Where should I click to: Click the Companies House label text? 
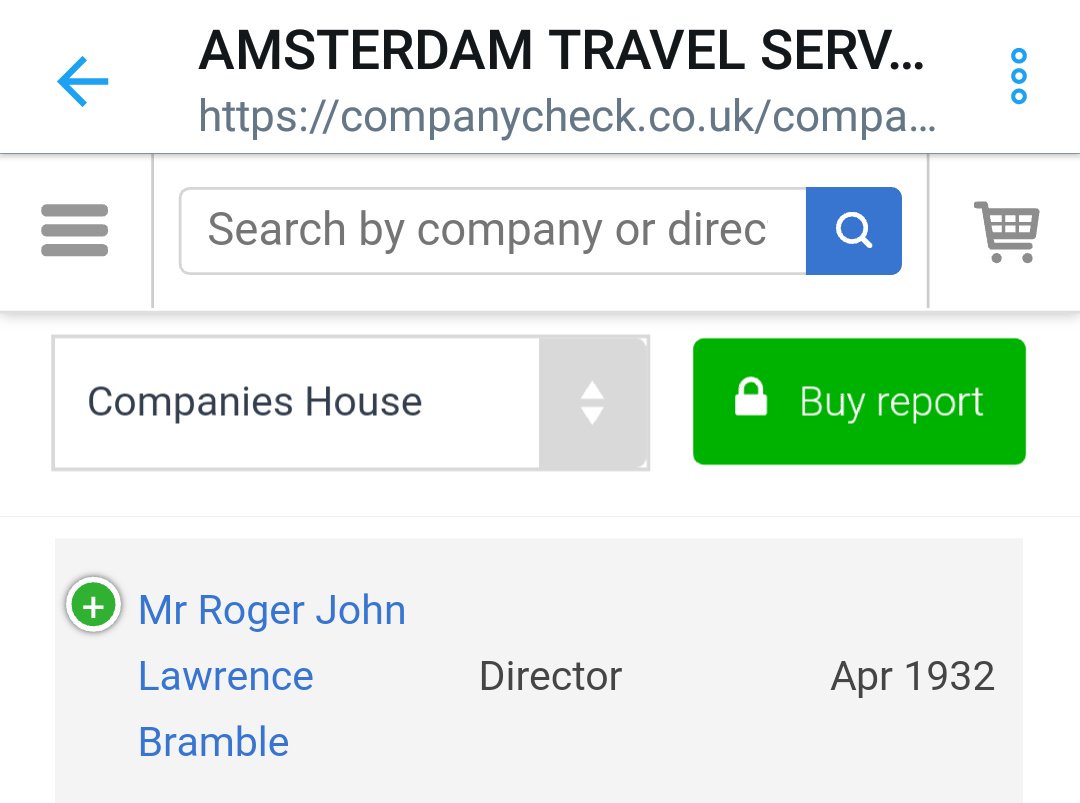pyautogui.click(x=255, y=402)
